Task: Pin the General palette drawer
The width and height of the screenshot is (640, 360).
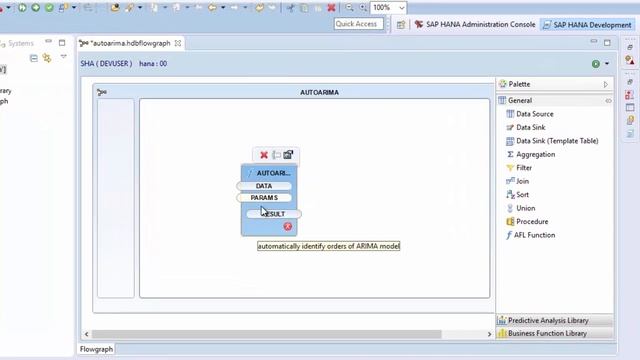Action: (608, 100)
